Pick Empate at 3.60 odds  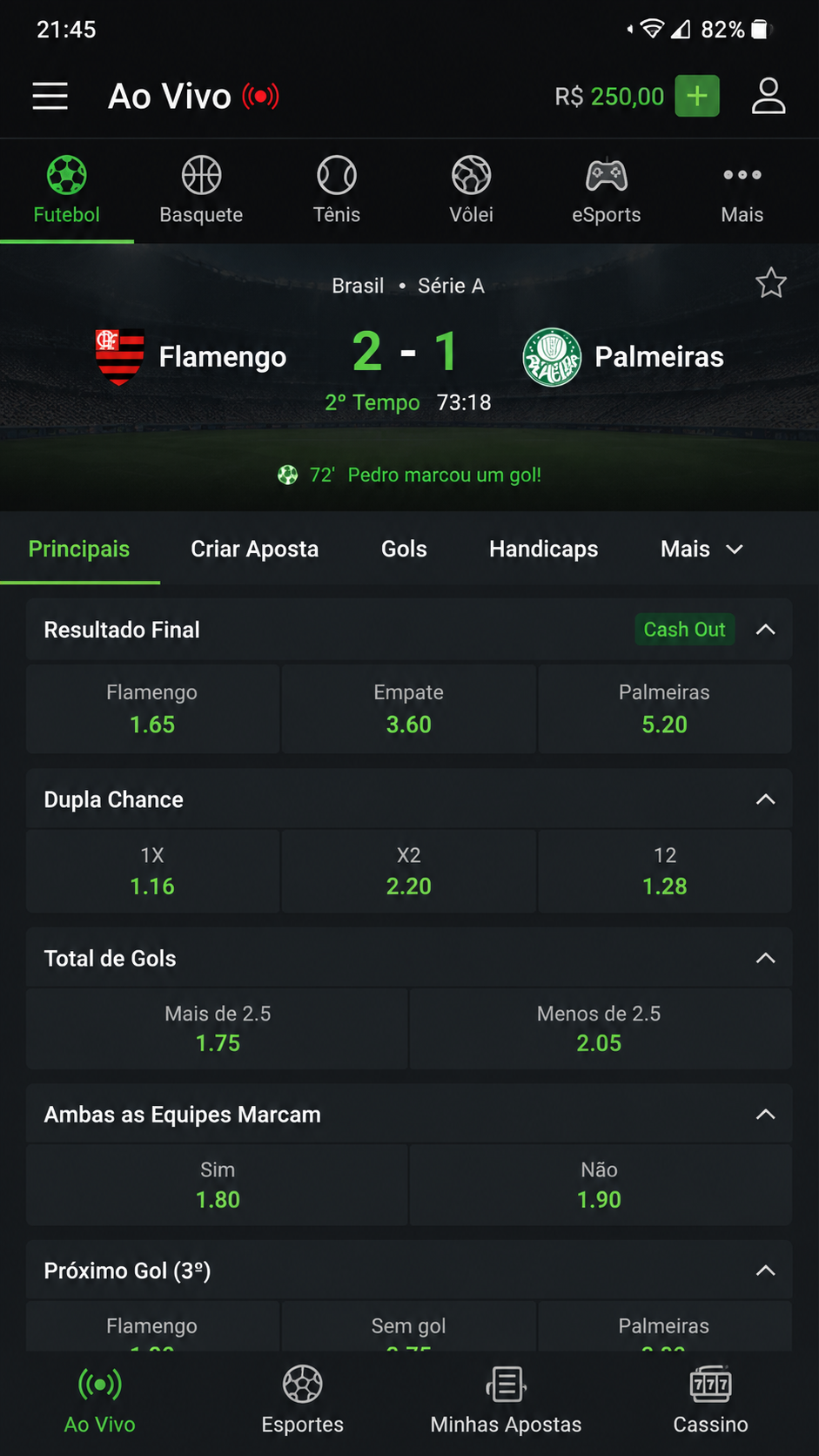pyautogui.click(x=409, y=709)
